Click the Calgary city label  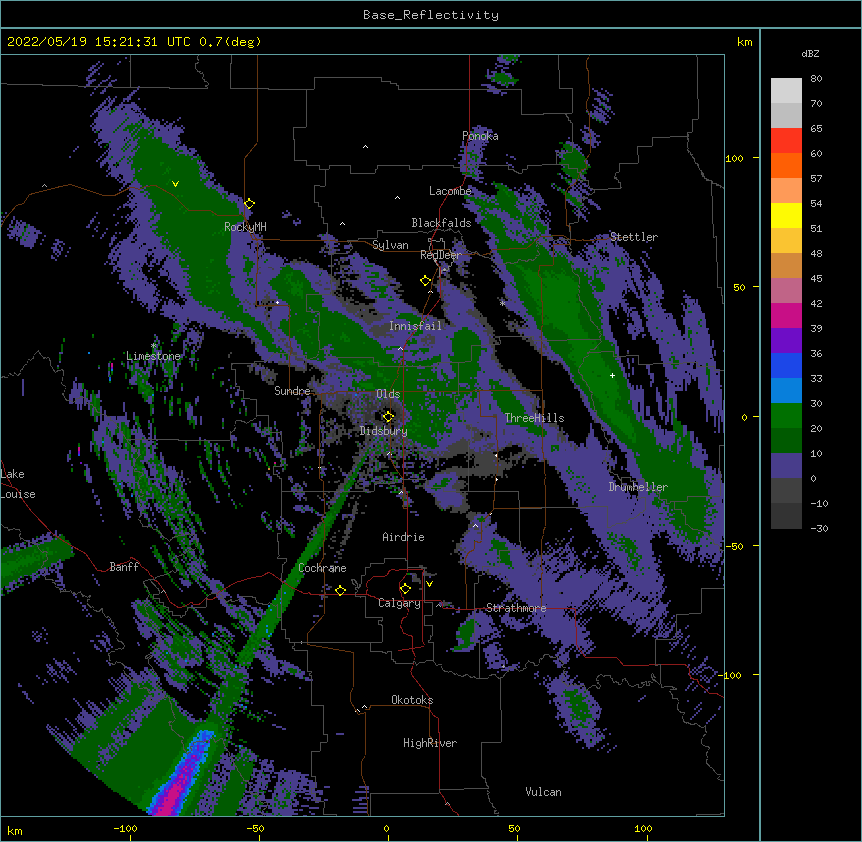(x=399, y=603)
